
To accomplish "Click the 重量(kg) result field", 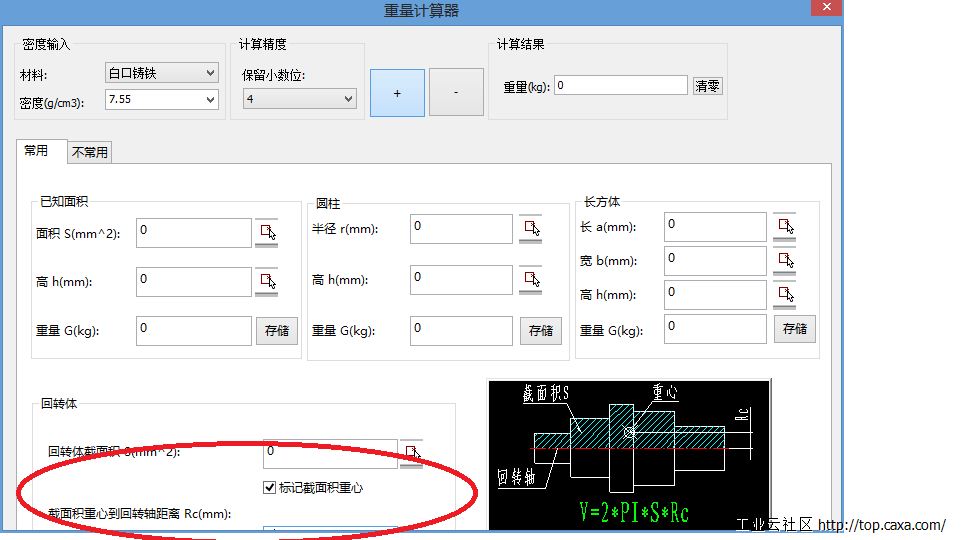I will point(621,86).
